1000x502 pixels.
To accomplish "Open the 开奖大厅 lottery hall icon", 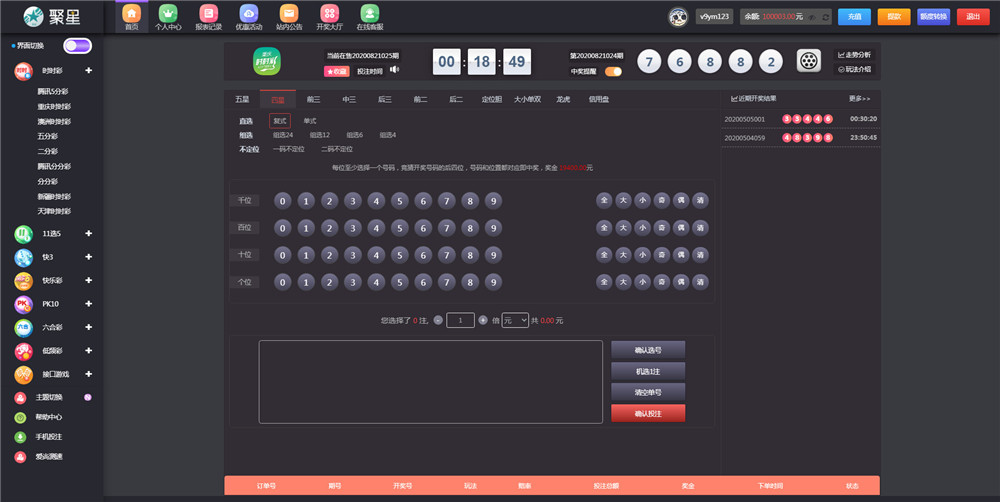I will coord(328,14).
